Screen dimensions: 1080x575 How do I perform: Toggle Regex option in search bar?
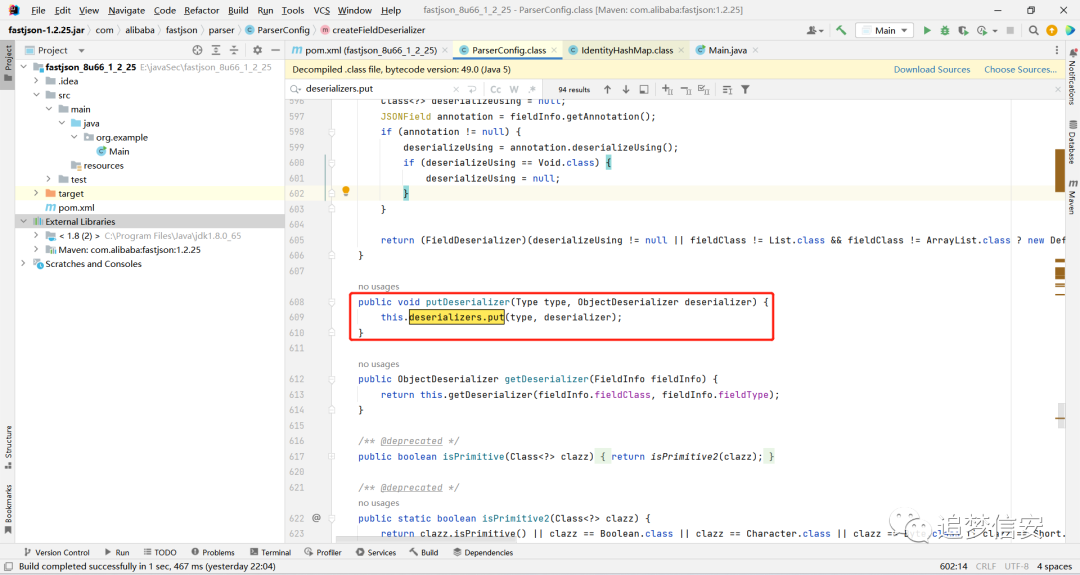coord(532,90)
